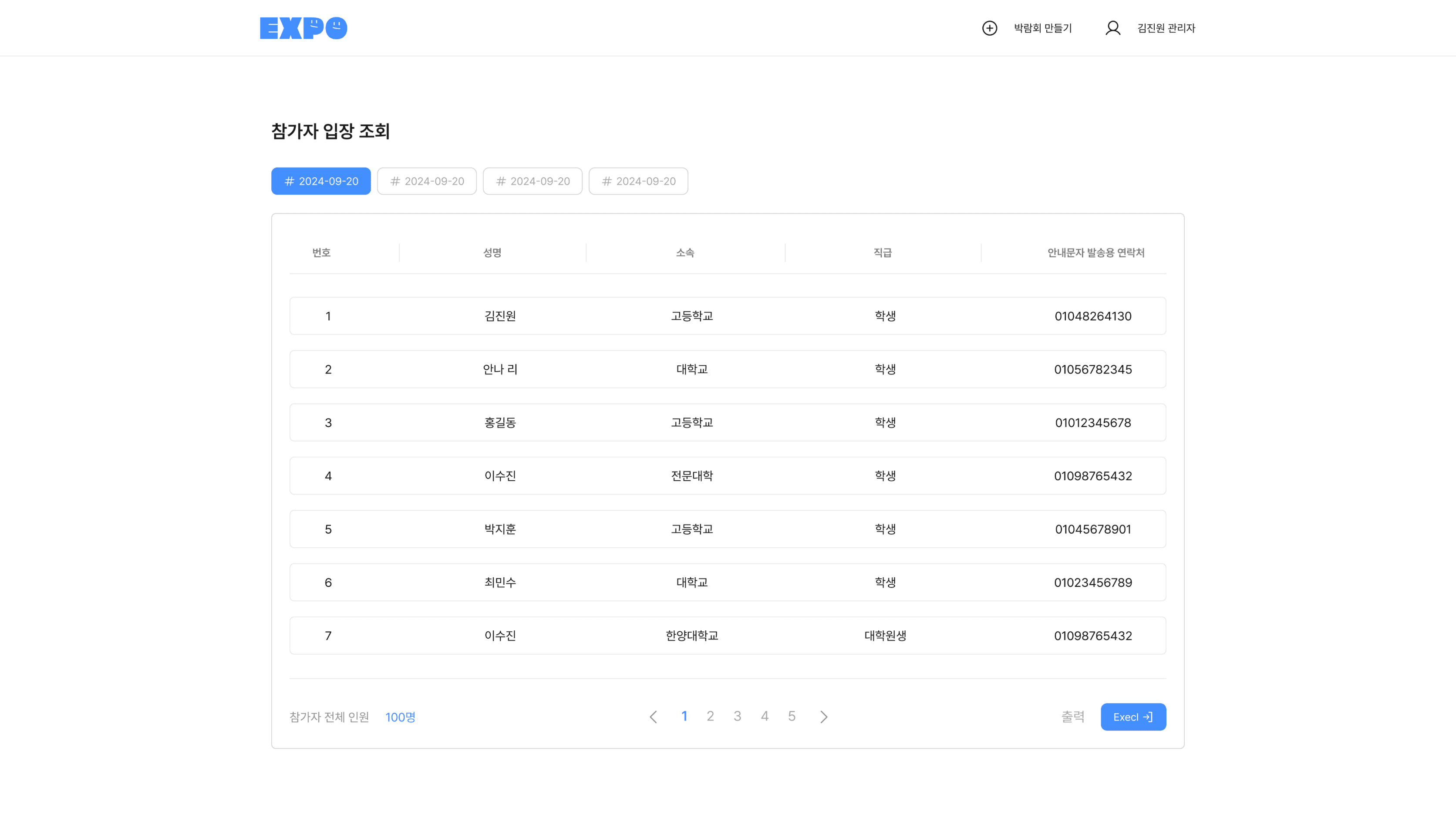Viewport: 1456px width, 822px height.
Task: Go to page 3
Action: [x=737, y=716]
